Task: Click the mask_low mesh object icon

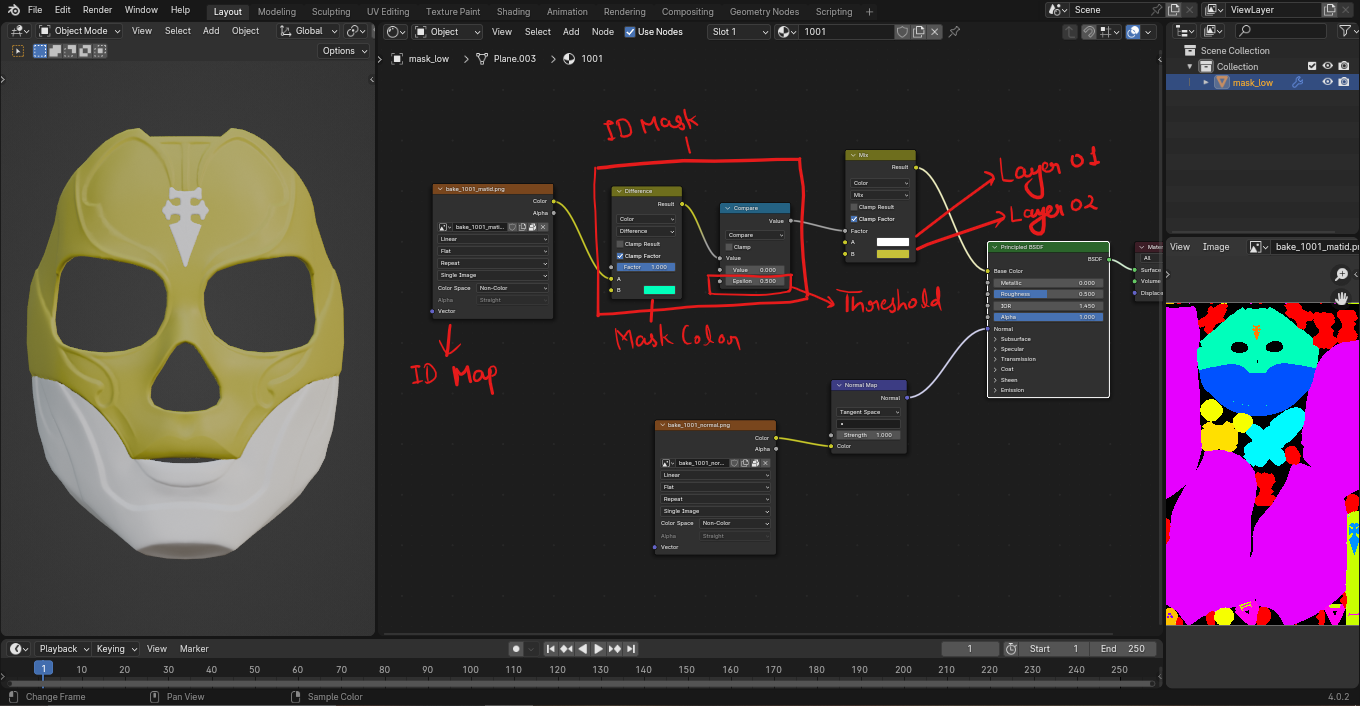Action: pos(1222,83)
